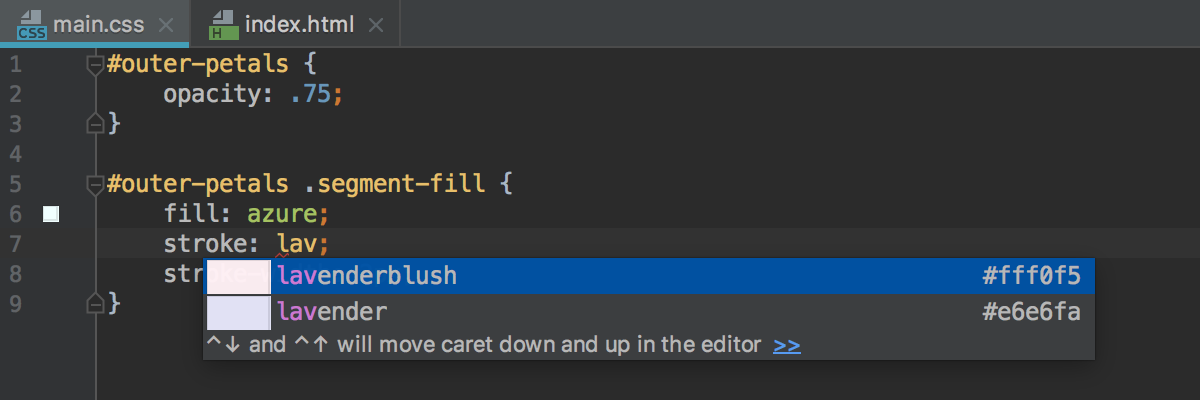Viewport: 1200px width, 400px height.
Task: Choose the lavender completion suggestion
Action: 649,313
